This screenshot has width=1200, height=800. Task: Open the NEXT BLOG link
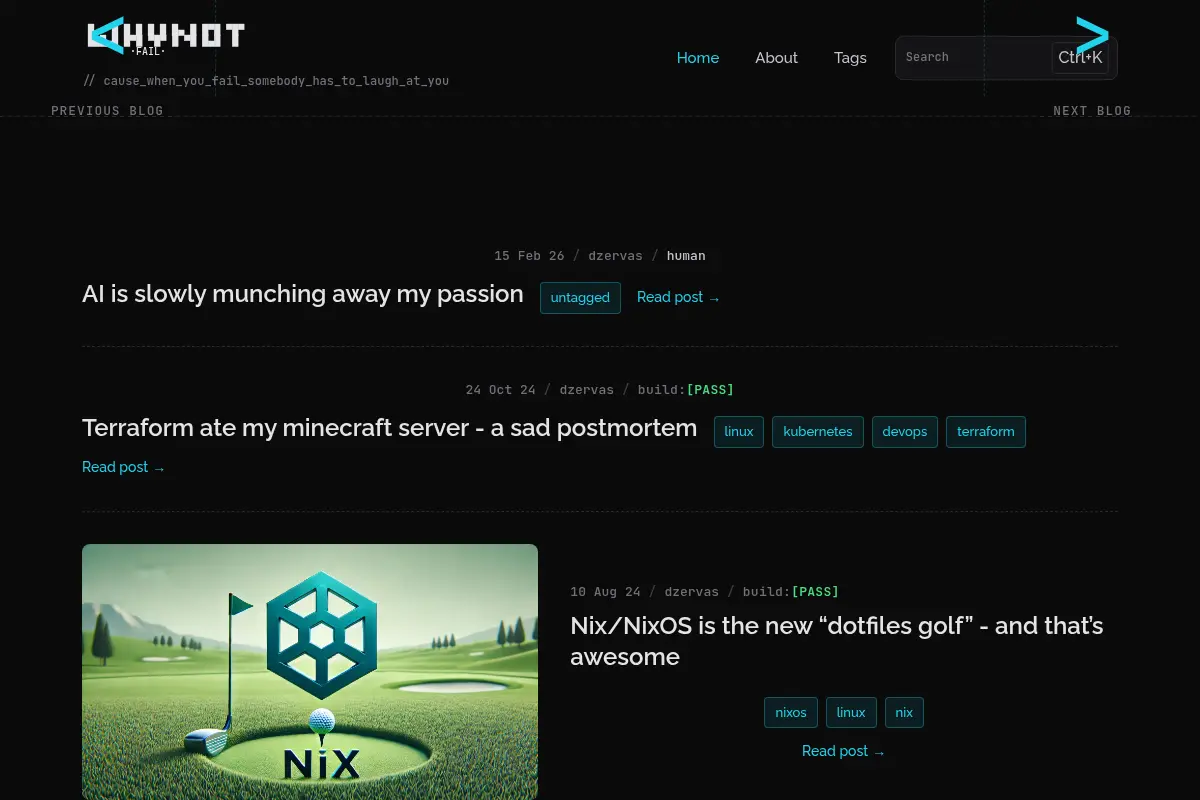point(1092,111)
